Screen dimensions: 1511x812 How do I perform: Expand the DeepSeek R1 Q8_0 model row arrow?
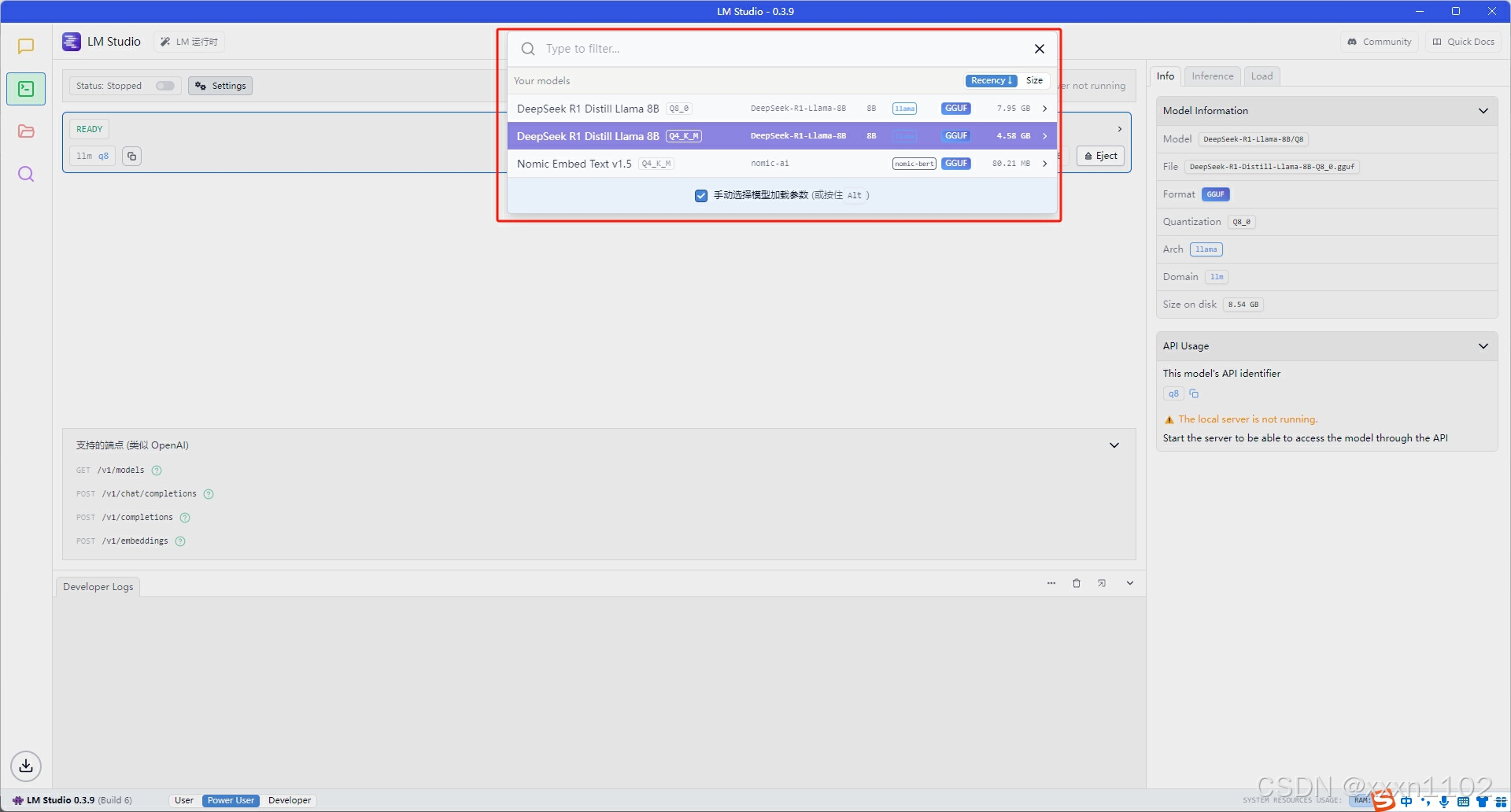click(x=1045, y=109)
